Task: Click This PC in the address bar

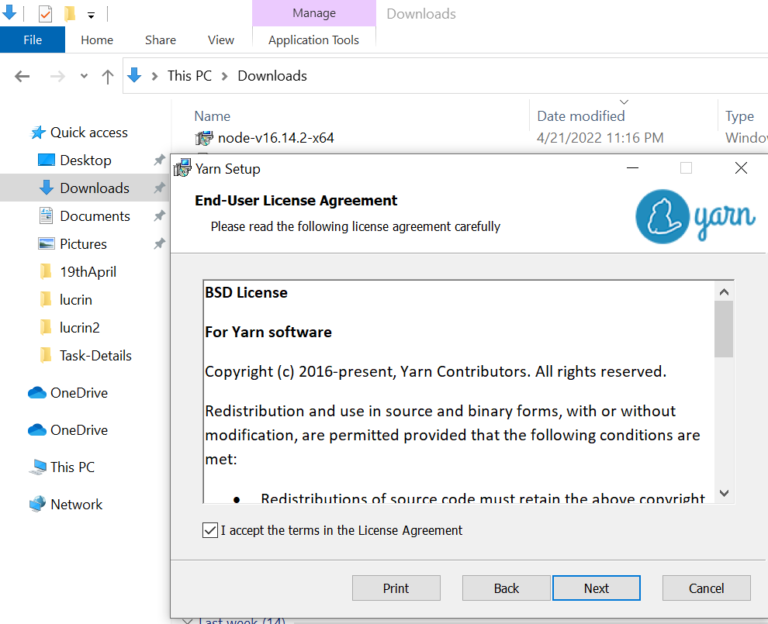Action: 190,76
